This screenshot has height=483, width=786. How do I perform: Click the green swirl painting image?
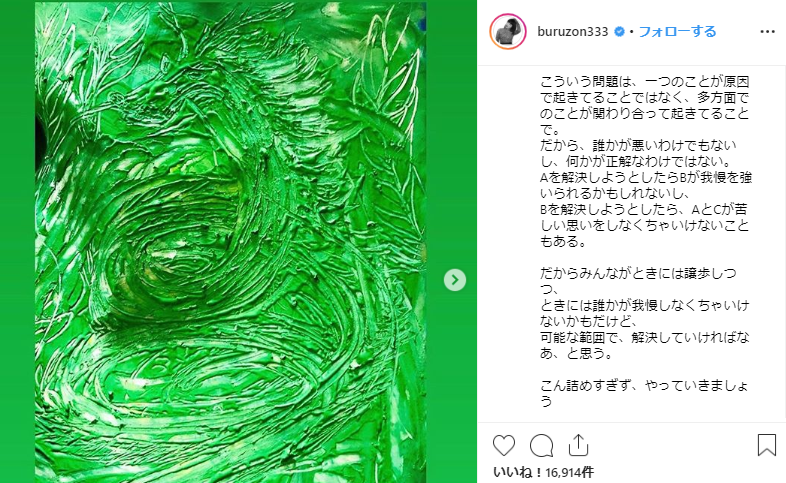231,243
